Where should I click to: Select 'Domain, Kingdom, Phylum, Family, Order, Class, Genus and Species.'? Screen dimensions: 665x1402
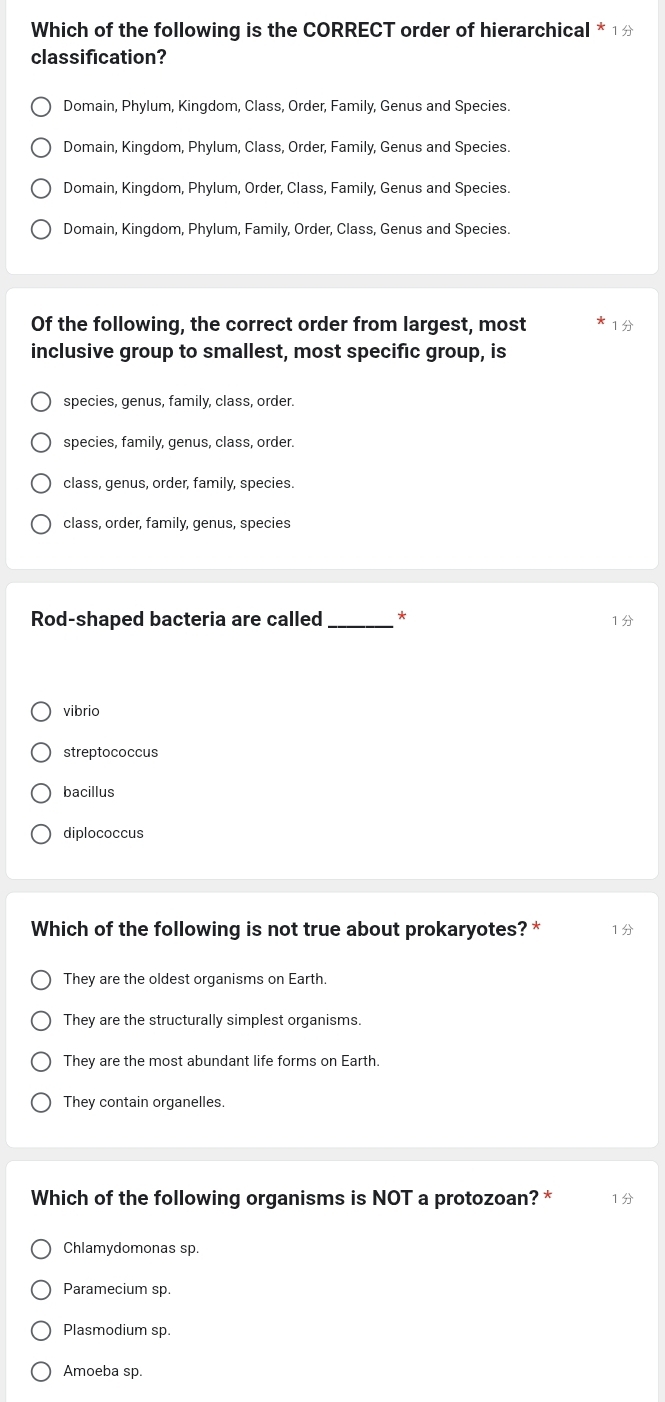pyautogui.click(x=41, y=229)
